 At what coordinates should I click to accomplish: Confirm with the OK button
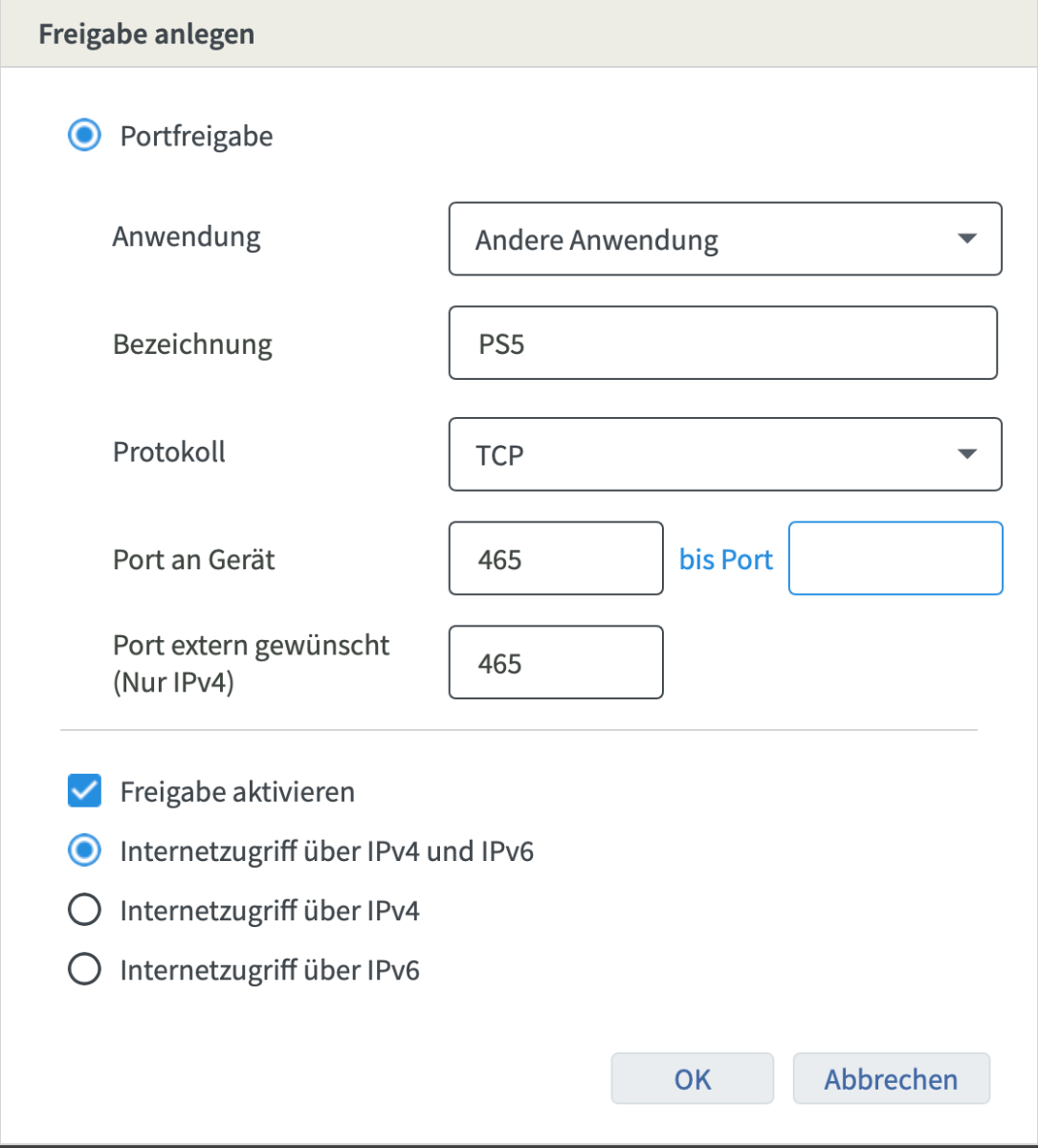pos(693,1079)
